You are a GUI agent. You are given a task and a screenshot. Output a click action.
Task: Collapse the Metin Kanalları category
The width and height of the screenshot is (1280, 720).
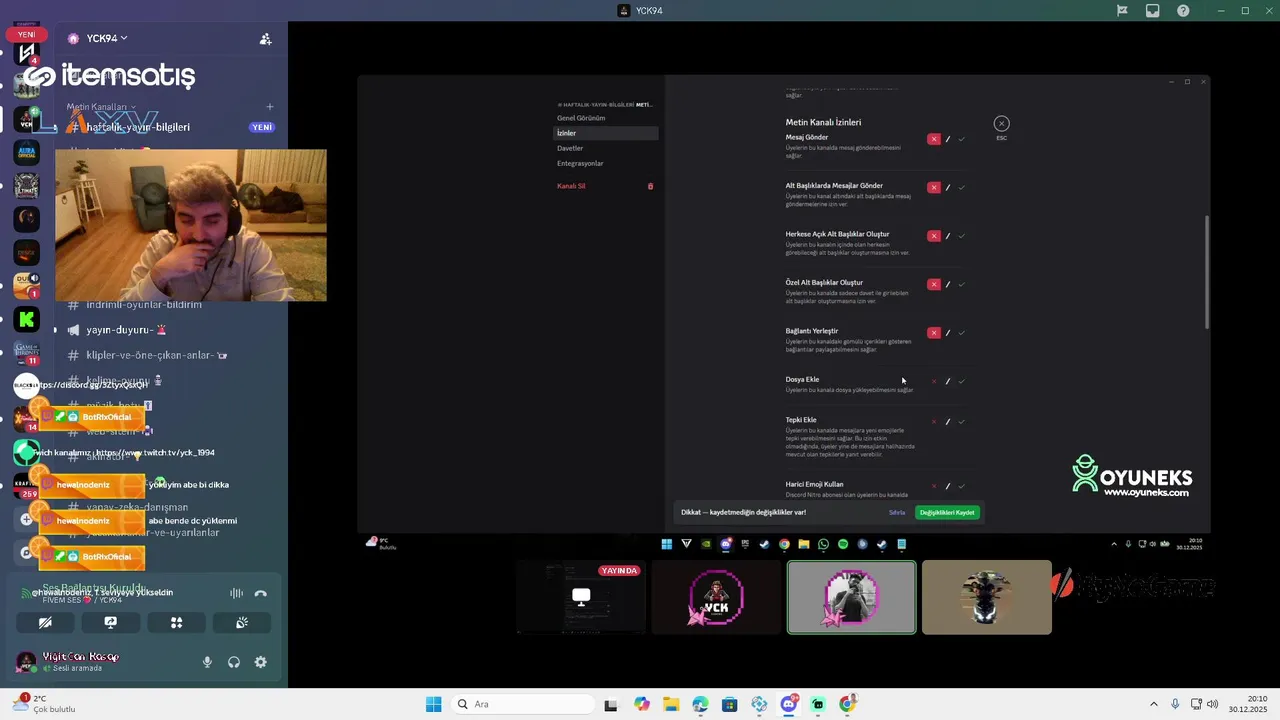point(101,107)
